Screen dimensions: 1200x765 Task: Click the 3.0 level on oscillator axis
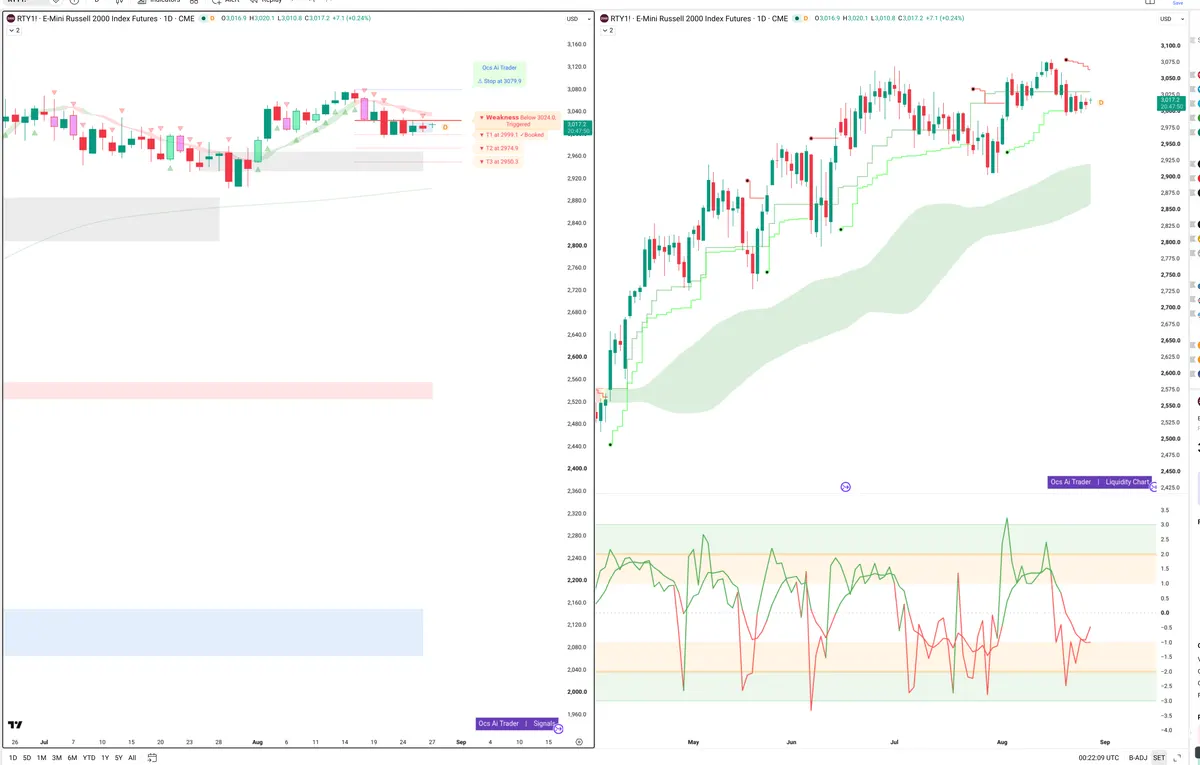(1165, 524)
